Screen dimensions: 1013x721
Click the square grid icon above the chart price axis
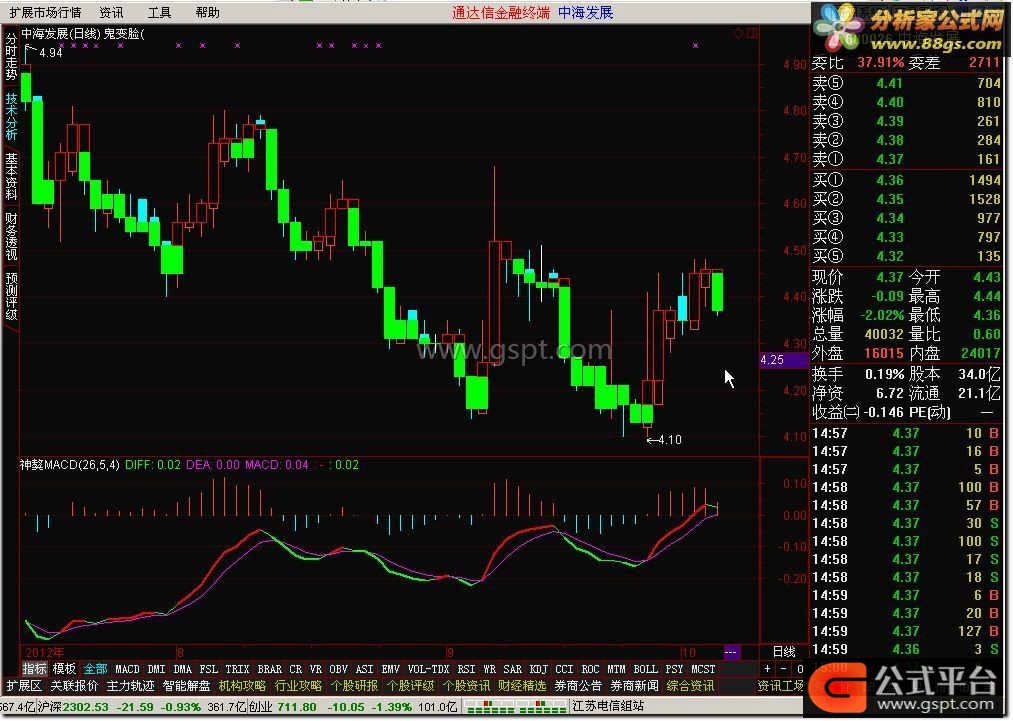tap(751, 34)
